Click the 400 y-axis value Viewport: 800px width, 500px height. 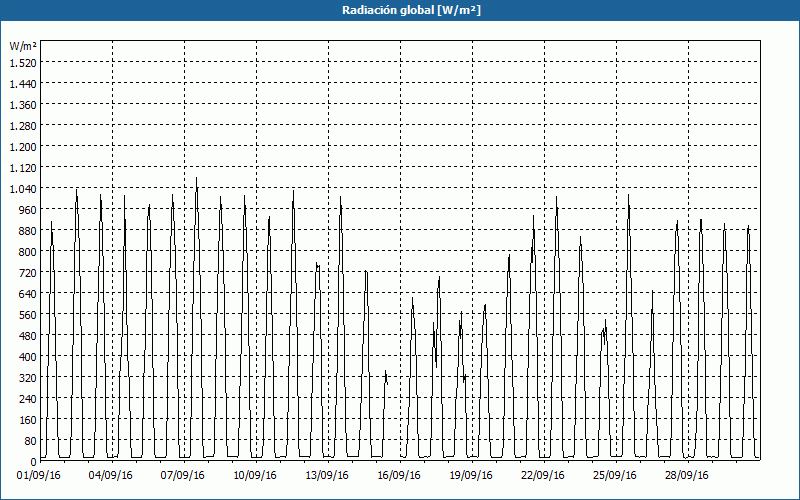[28, 357]
